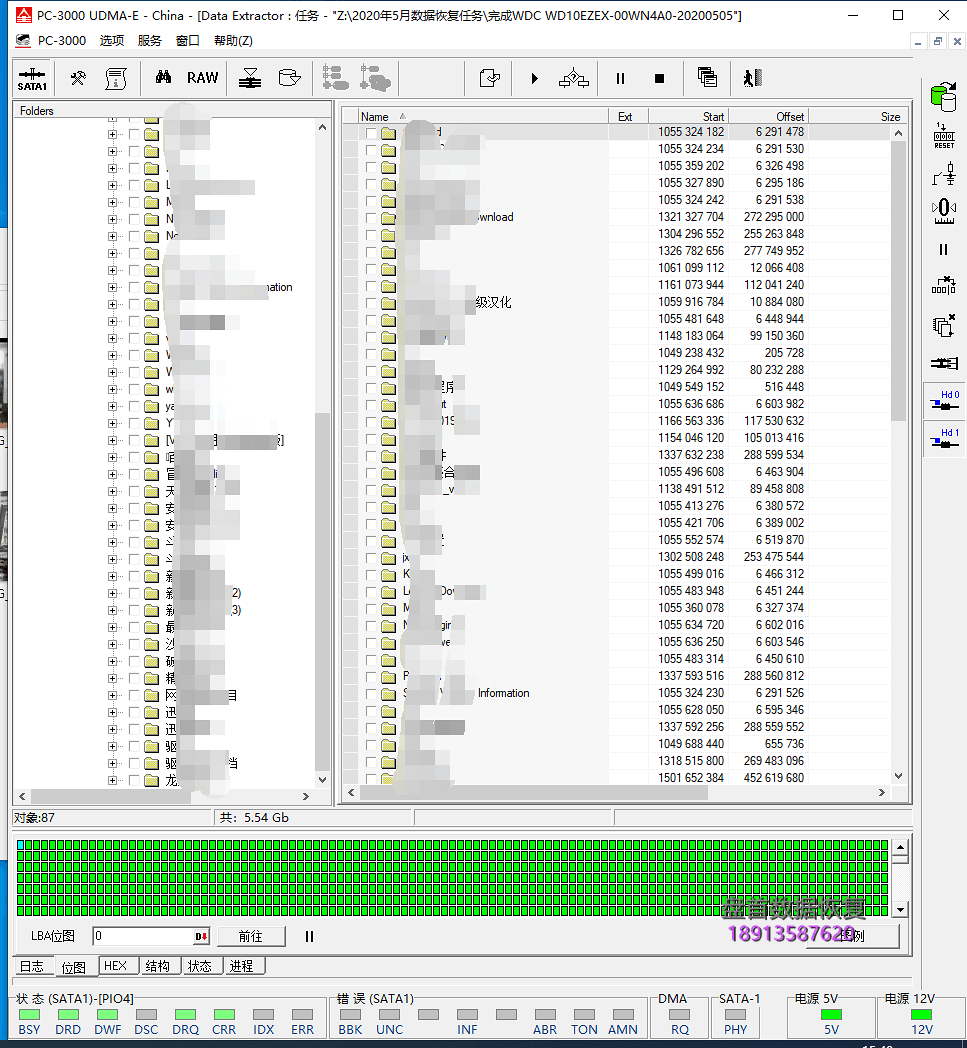967x1048 pixels.
Task: Click the scroll-shaped info document icon
Action: pos(116,79)
